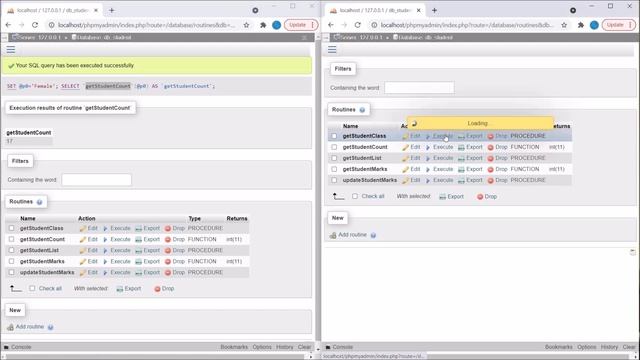
Task: Open right window tab dropdown circle
Action: tap(573, 11)
